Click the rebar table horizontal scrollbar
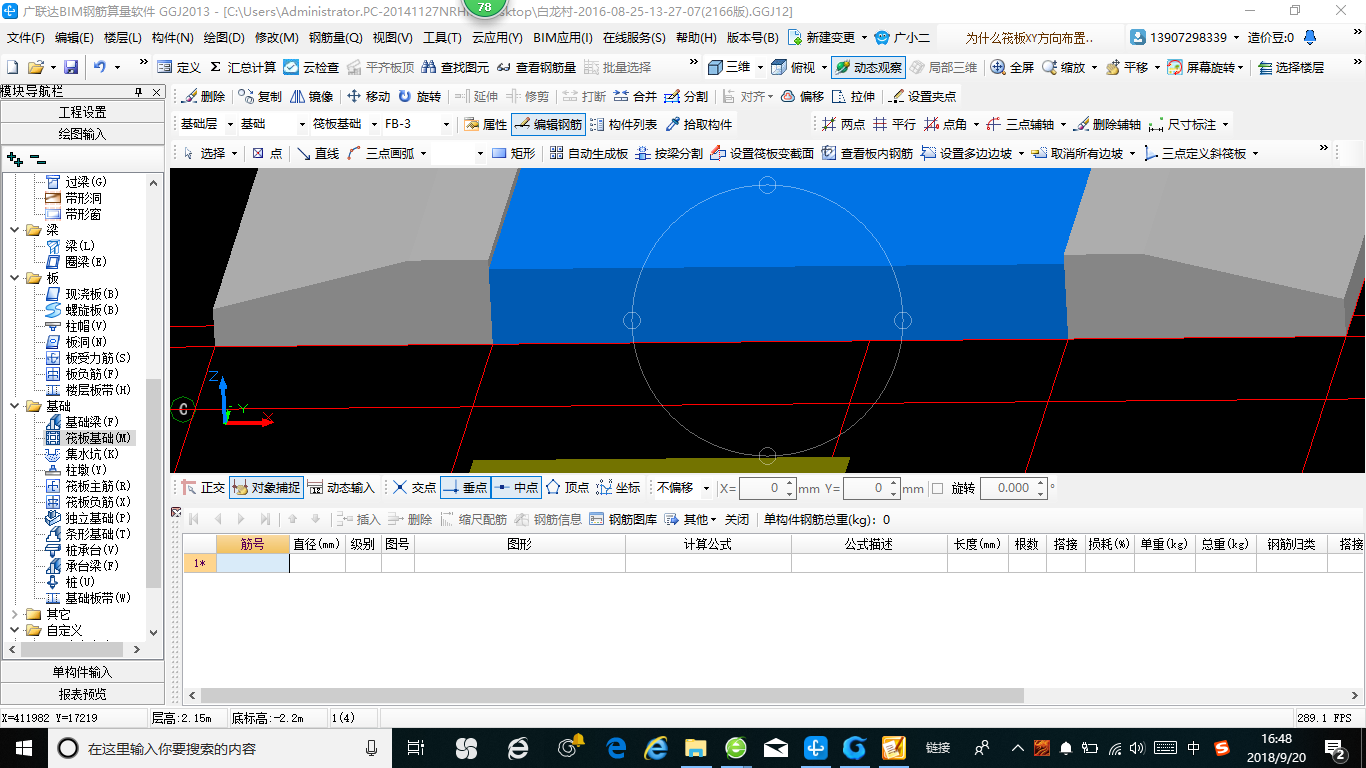 click(x=611, y=695)
